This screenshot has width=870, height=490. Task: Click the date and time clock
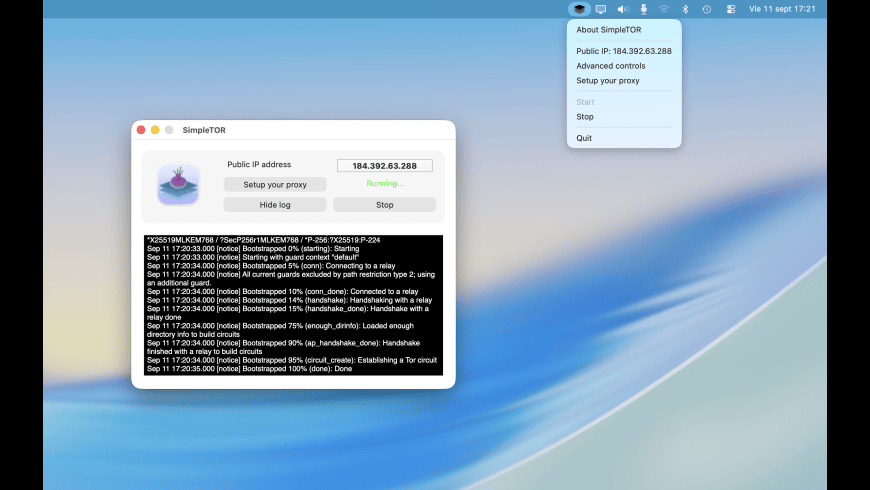[782, 9]
